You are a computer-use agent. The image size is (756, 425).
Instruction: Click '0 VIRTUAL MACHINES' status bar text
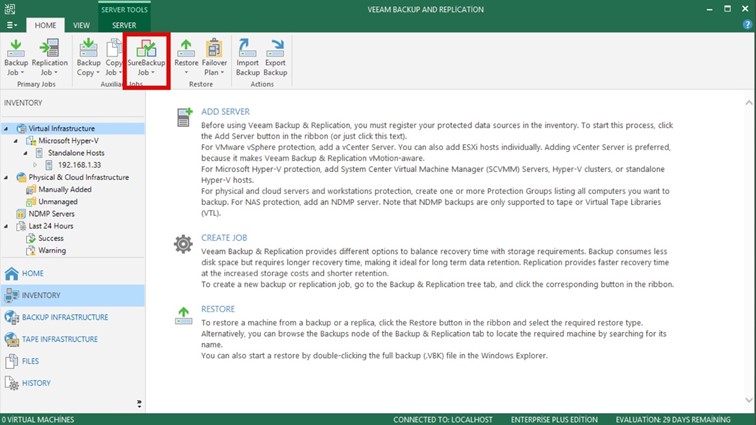pos(38,420)
